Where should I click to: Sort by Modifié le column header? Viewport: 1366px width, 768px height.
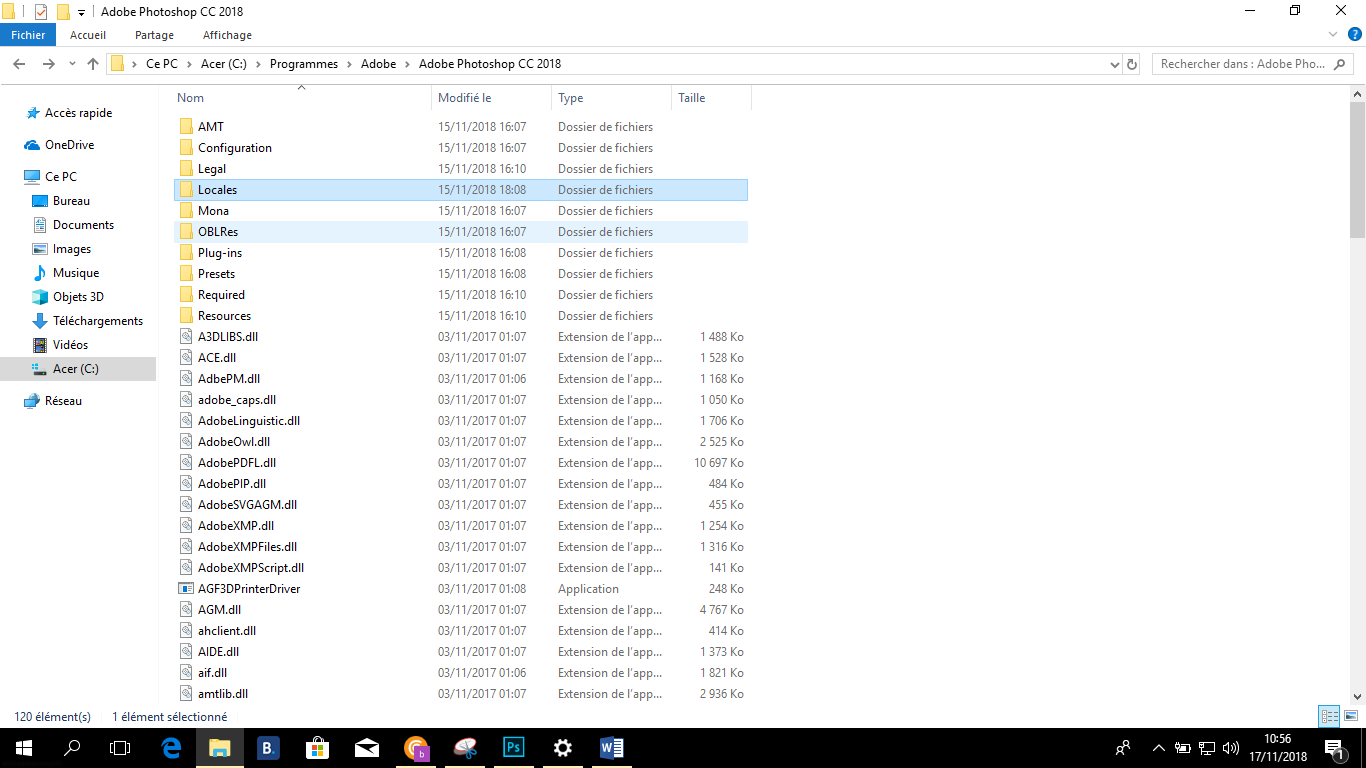pos(492,98)
